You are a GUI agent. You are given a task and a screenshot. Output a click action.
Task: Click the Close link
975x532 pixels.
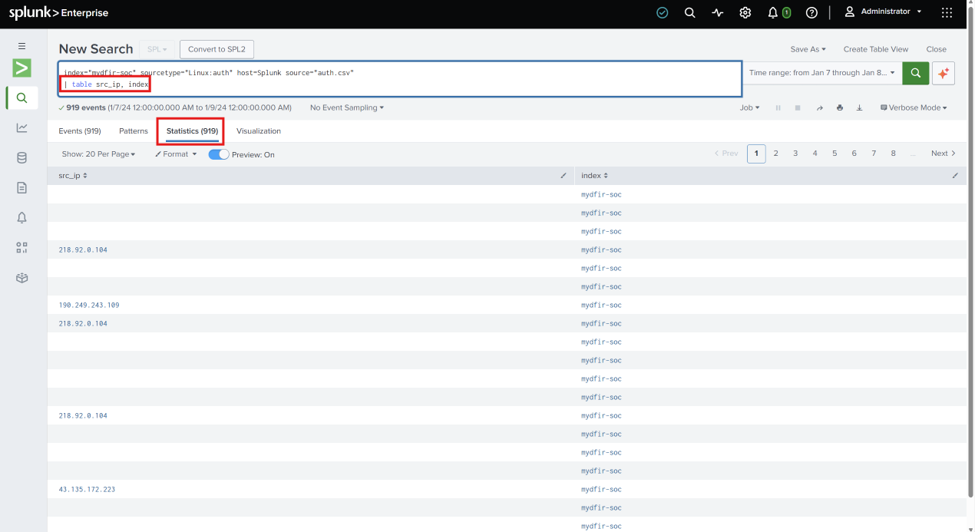(x=936, y=49)
